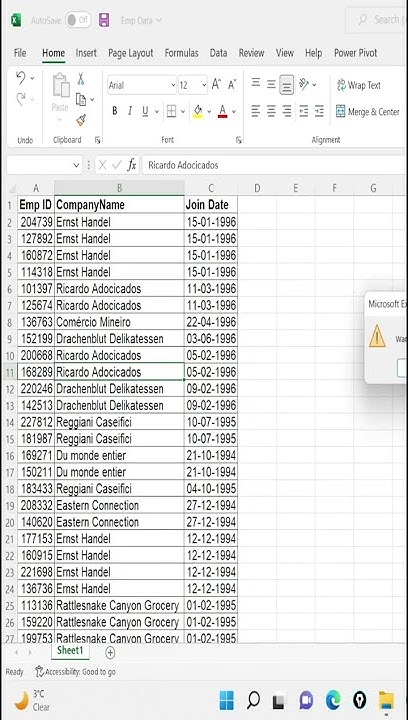Click Increase Font Size icon
The height and width of the screenshot is (720, 408).
point(216,84)
